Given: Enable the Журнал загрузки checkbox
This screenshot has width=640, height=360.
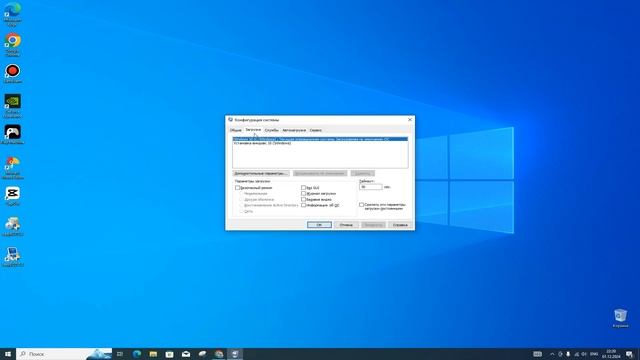Looking at the screenshot, I should pyautogui.click(x=303, y=193).
